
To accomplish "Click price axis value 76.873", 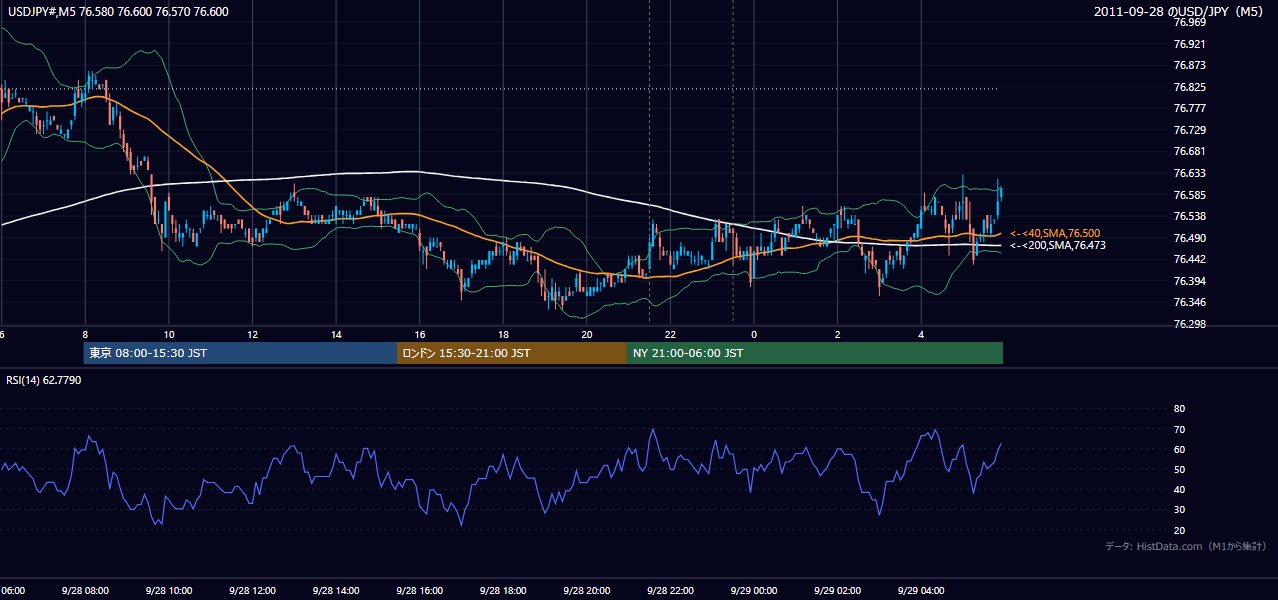I will click(x=1189, y=66).
